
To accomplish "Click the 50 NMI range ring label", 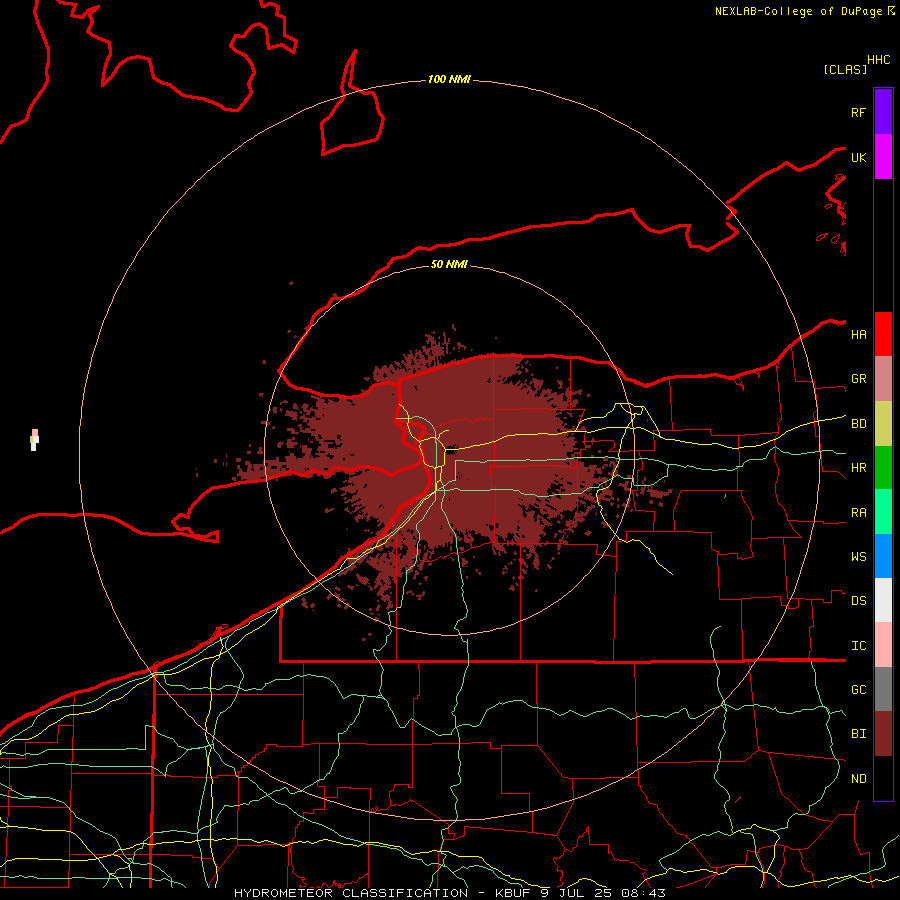I will (x=449, y=264).
